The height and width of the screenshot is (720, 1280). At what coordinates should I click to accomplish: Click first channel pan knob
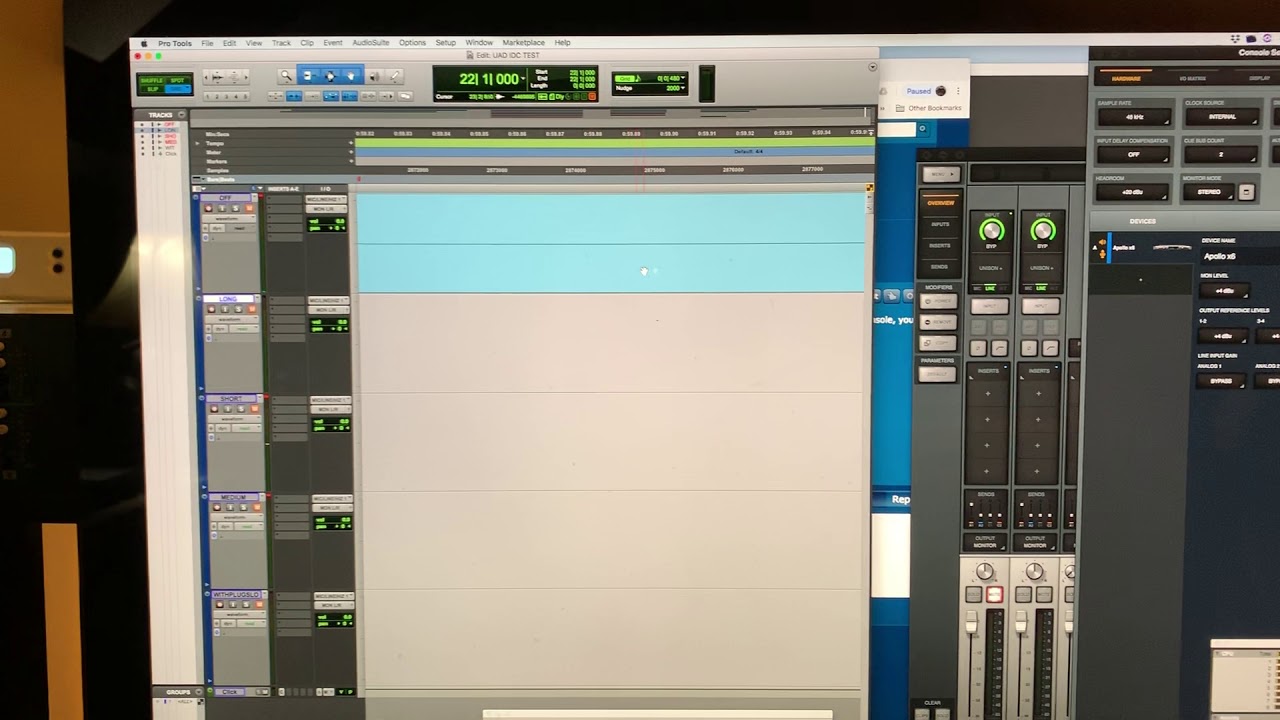pyautogui.click(x=985, y=572)
